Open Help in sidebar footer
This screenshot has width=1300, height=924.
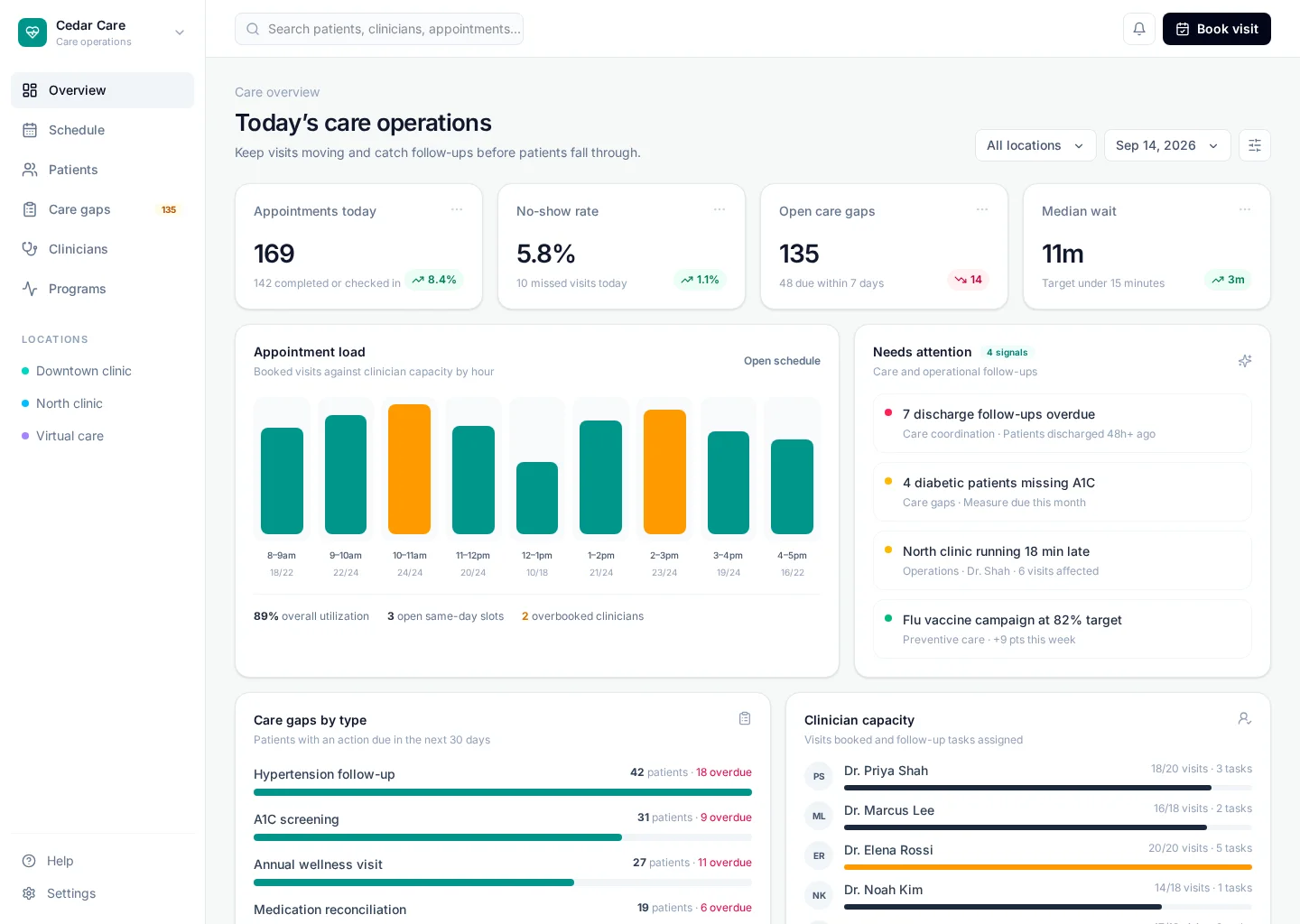(x=102, y=861)
